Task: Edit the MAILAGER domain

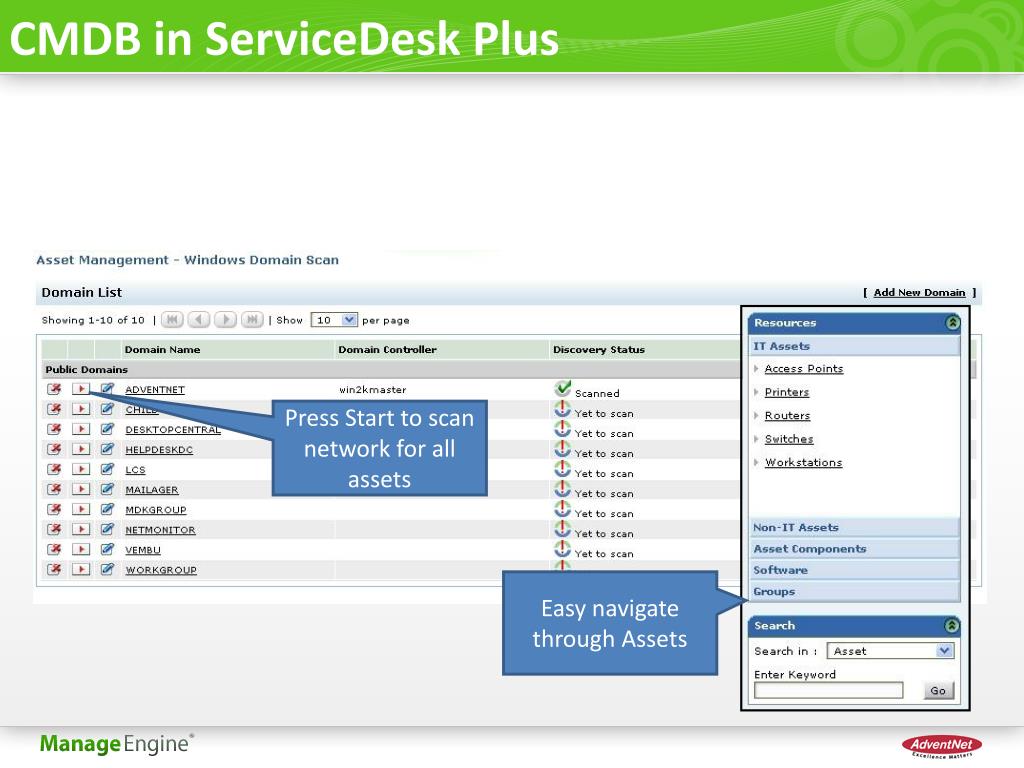Action: (x=107, y=489)
